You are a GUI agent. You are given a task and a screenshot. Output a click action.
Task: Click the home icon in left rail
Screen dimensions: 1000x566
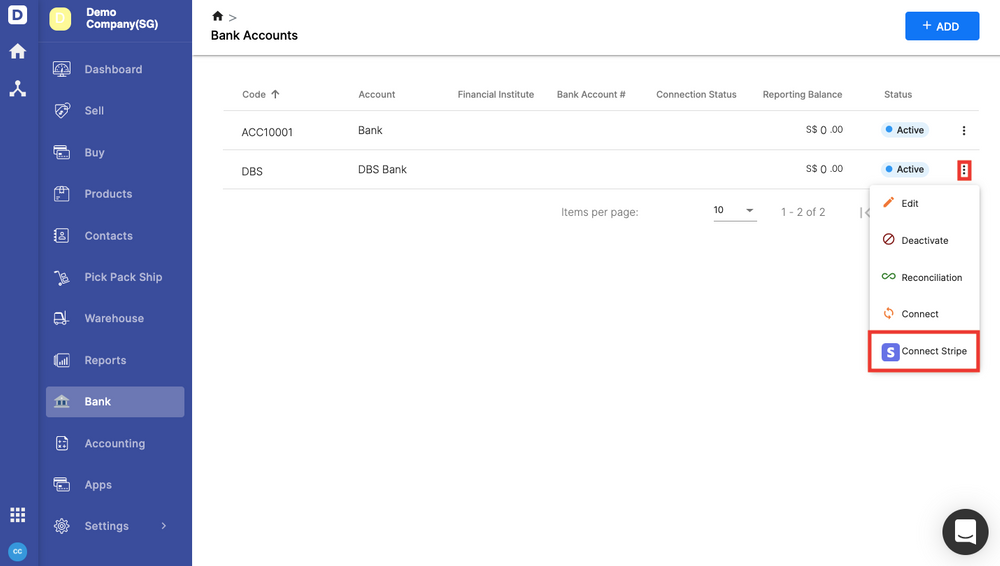click(x=18, y=51)
